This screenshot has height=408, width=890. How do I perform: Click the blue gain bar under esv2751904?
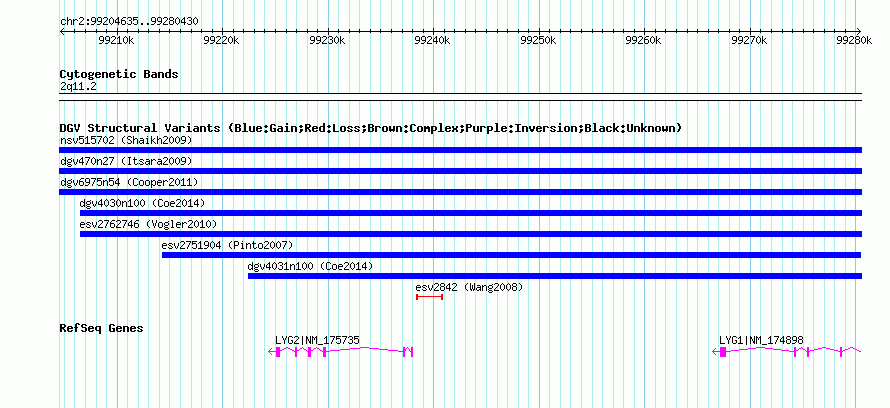pos(511,255)
